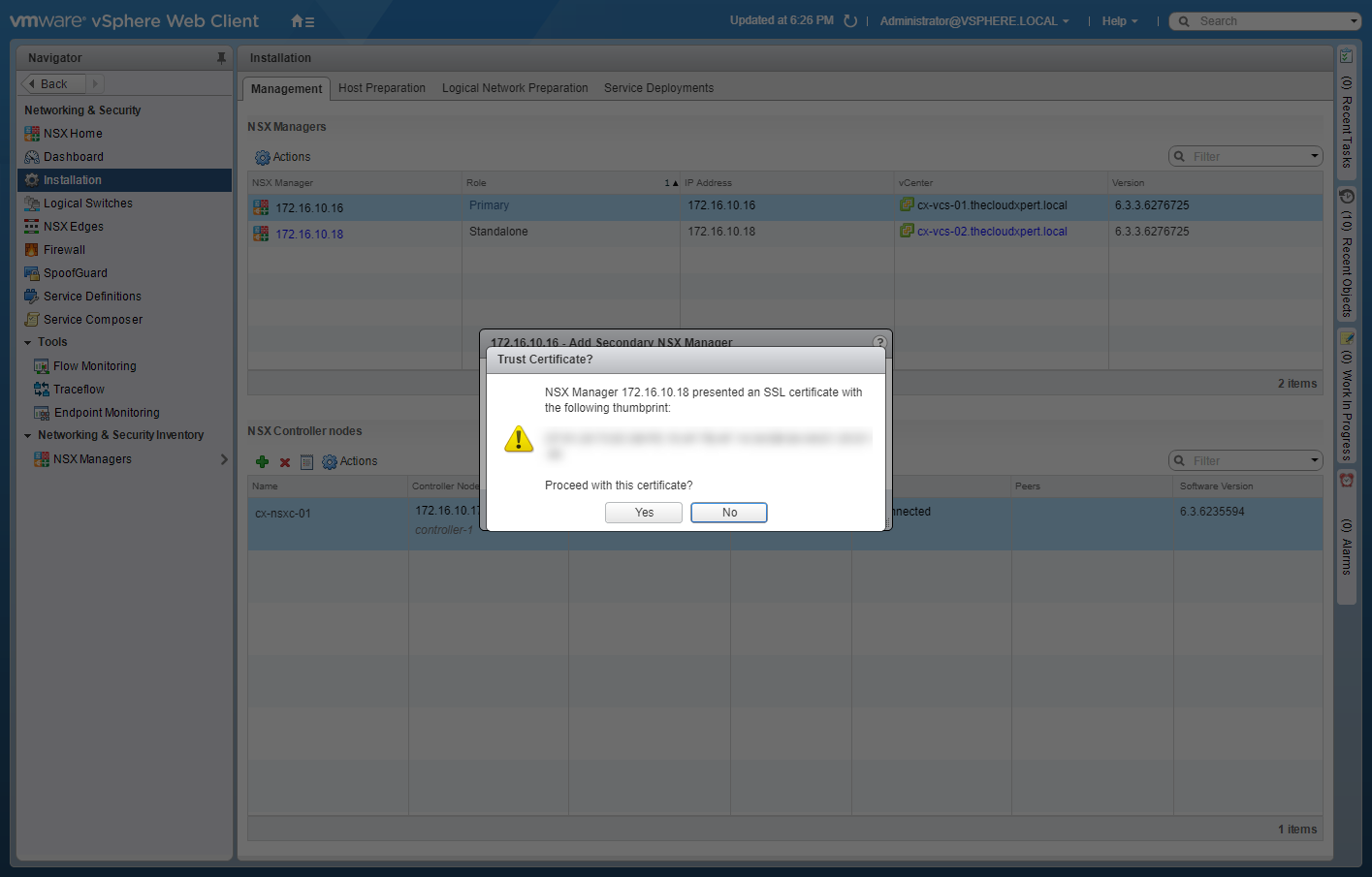Switch to Logical Network Preparation tab
1372x877 pixels.
click(x=515, y=88)
